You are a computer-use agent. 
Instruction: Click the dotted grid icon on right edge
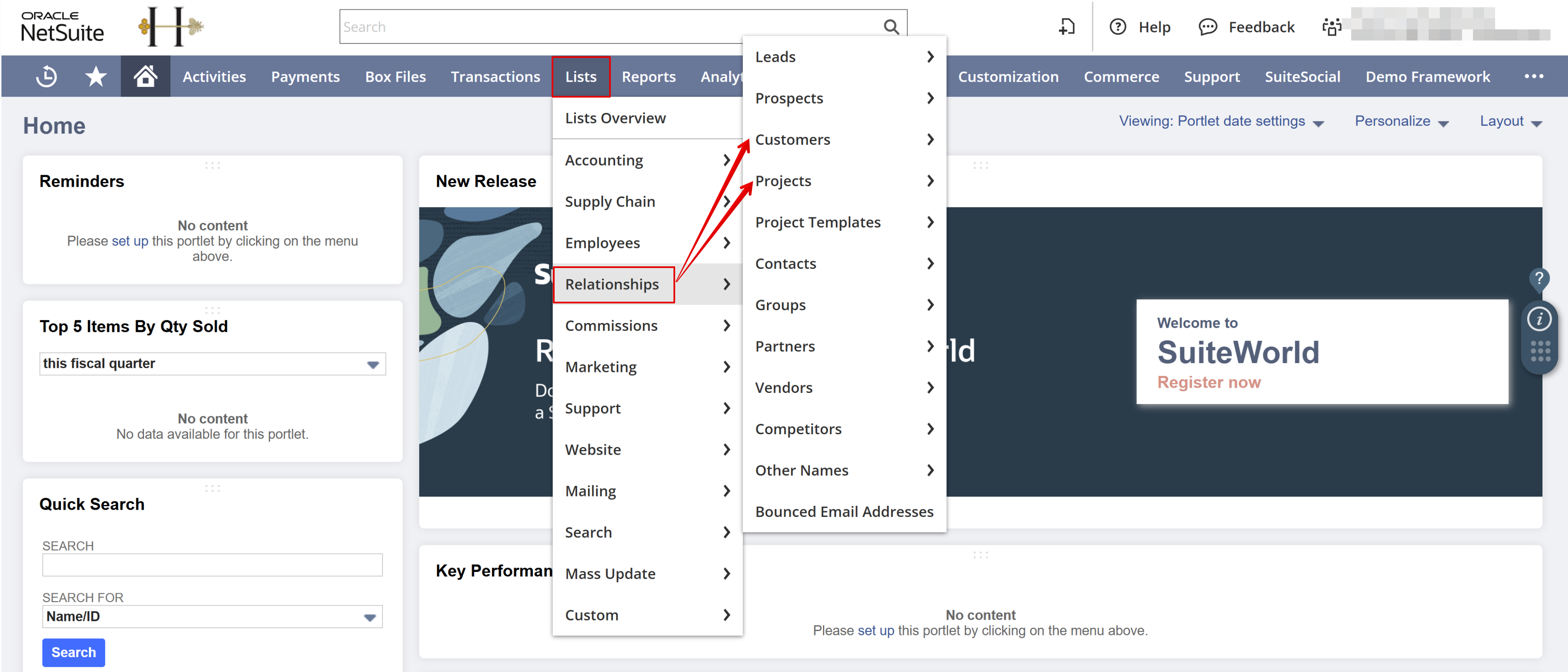(x=1540, y=351)
